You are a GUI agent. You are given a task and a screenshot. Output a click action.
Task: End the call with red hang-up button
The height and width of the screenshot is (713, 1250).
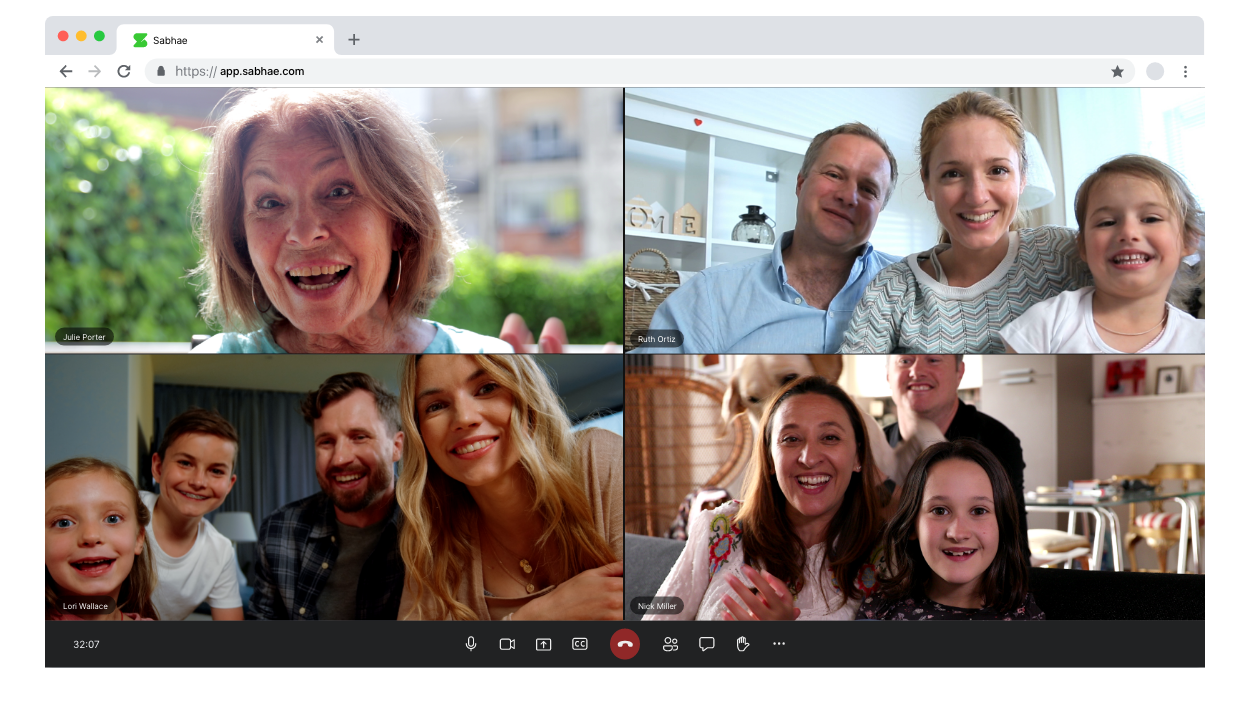click(625, 644)
